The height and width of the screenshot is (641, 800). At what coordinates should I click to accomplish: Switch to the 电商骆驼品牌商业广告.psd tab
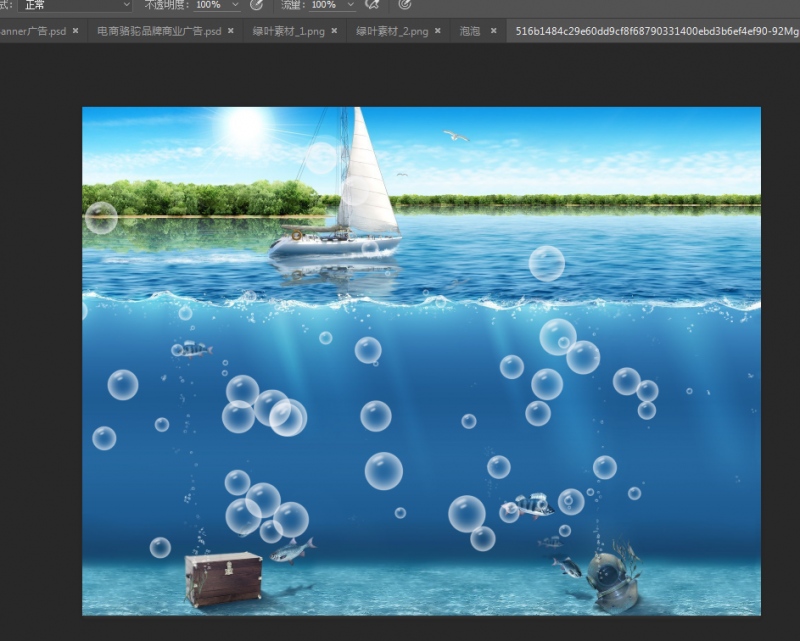pyautogui.click(x=158, y=32)
